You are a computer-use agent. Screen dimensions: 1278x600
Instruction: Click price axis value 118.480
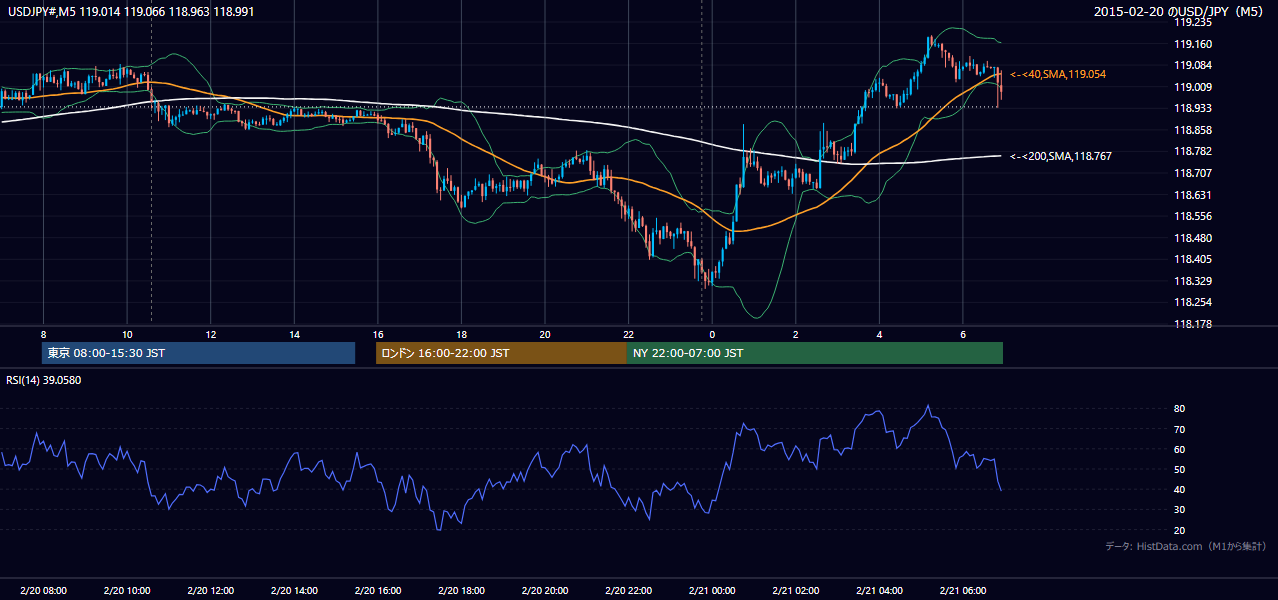1192,238
